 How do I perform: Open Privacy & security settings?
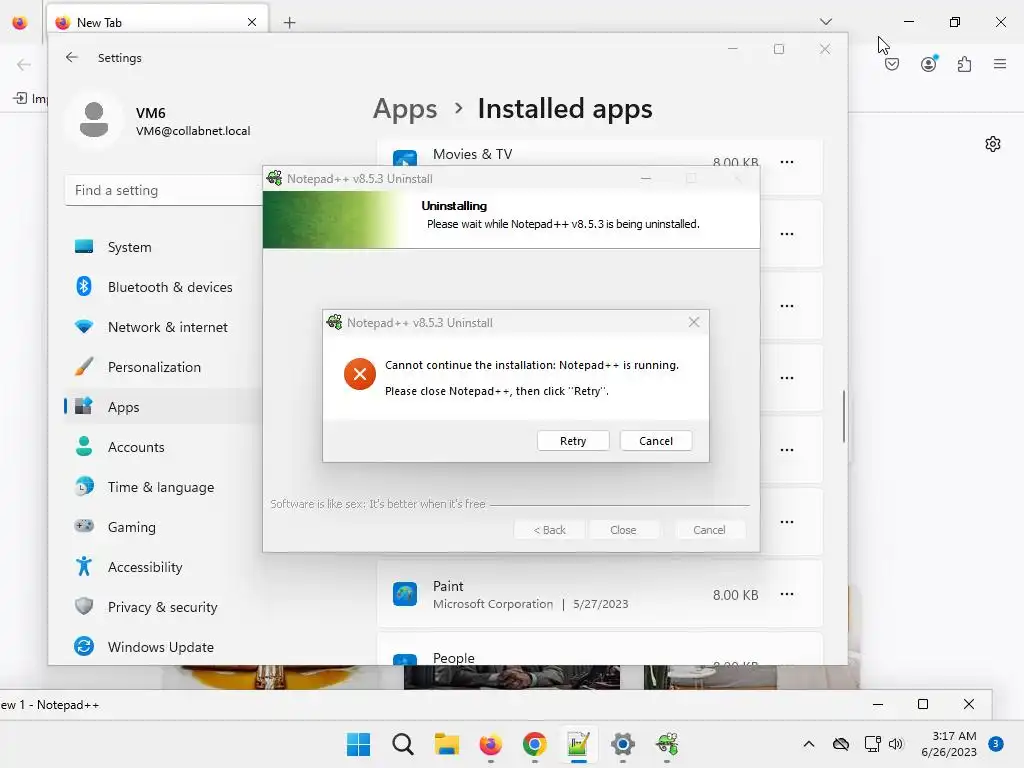pos(163,607)
